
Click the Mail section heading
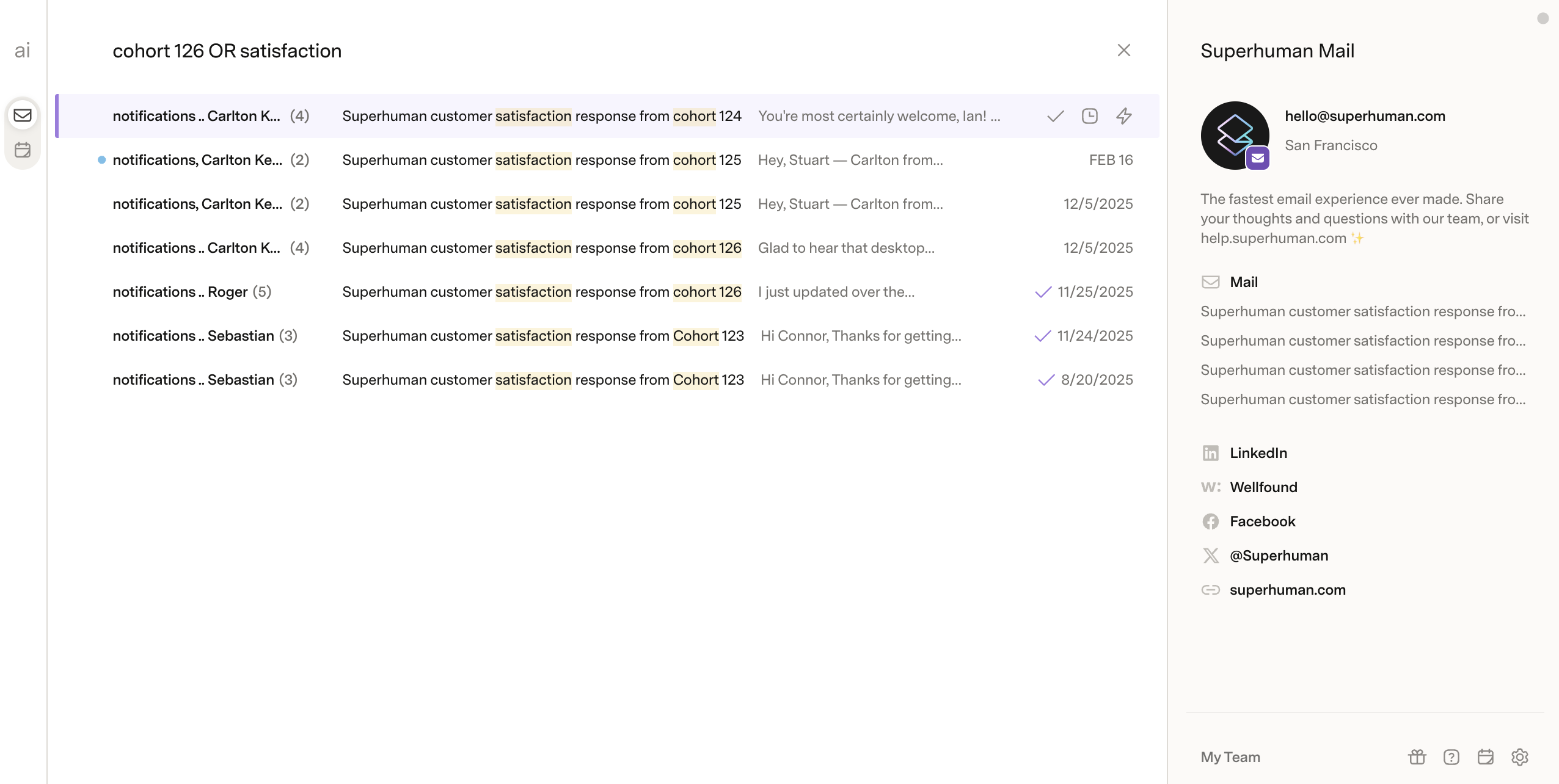coord(1244,282)
